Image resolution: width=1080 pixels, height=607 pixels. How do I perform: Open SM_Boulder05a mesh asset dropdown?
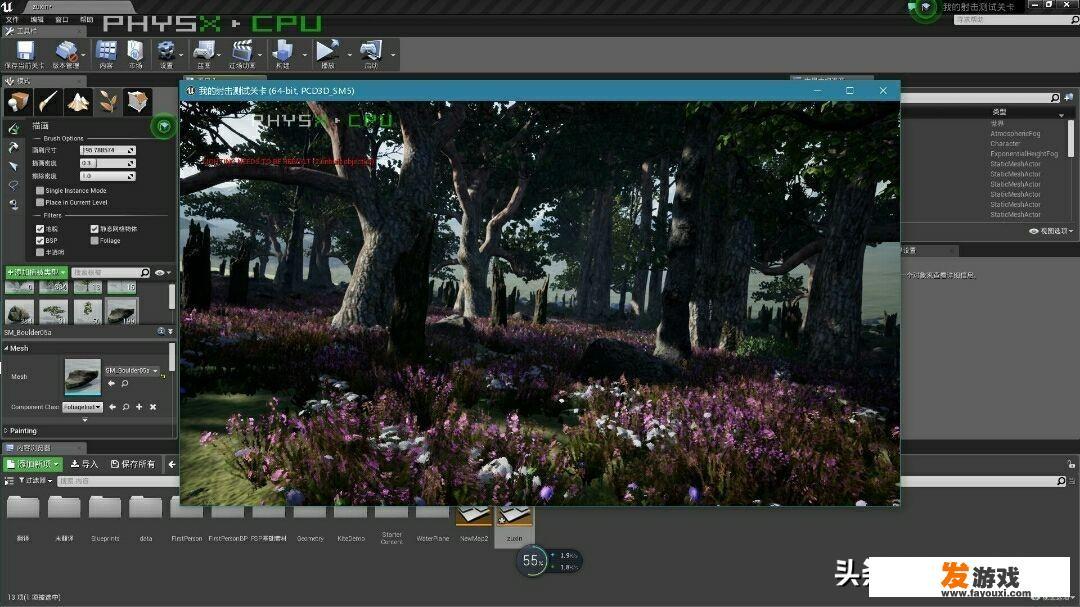pos(132,371)
